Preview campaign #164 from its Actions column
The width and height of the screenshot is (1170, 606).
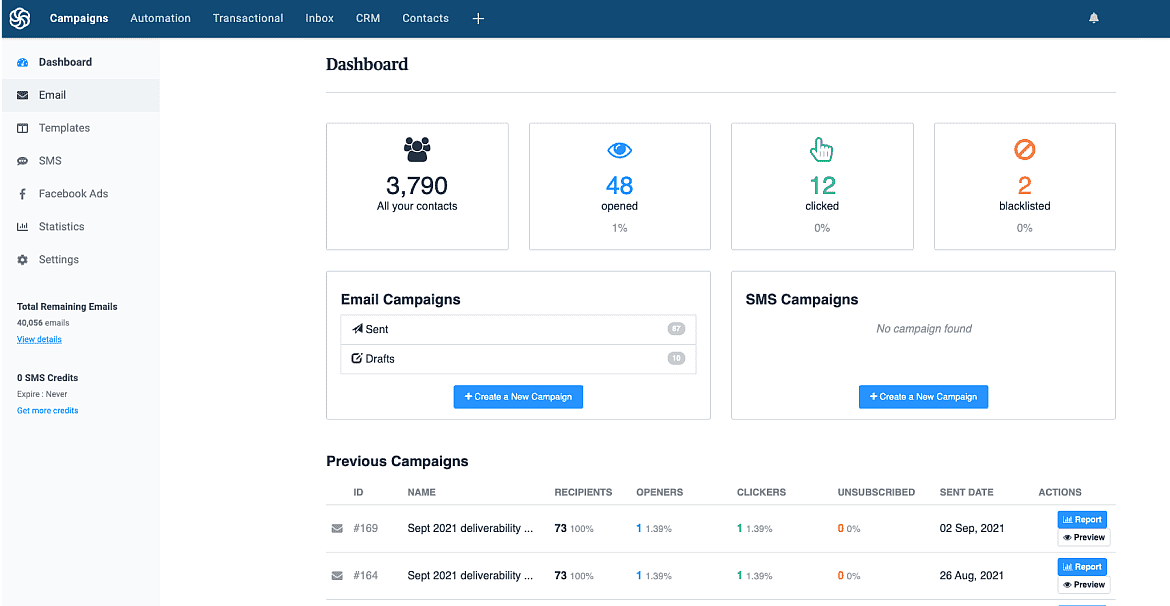(x=1083, y=584)
